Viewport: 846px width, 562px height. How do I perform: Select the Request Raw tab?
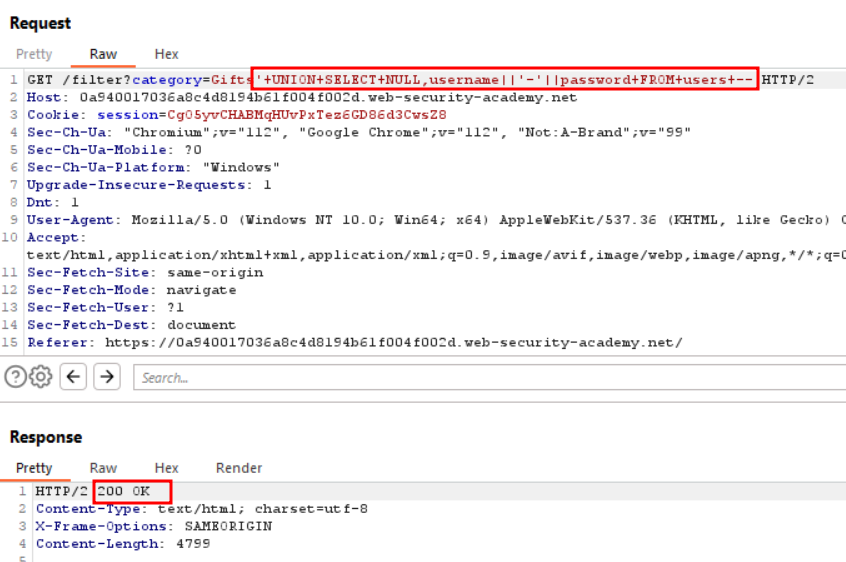pyautogui.click(x=103, y=54)
